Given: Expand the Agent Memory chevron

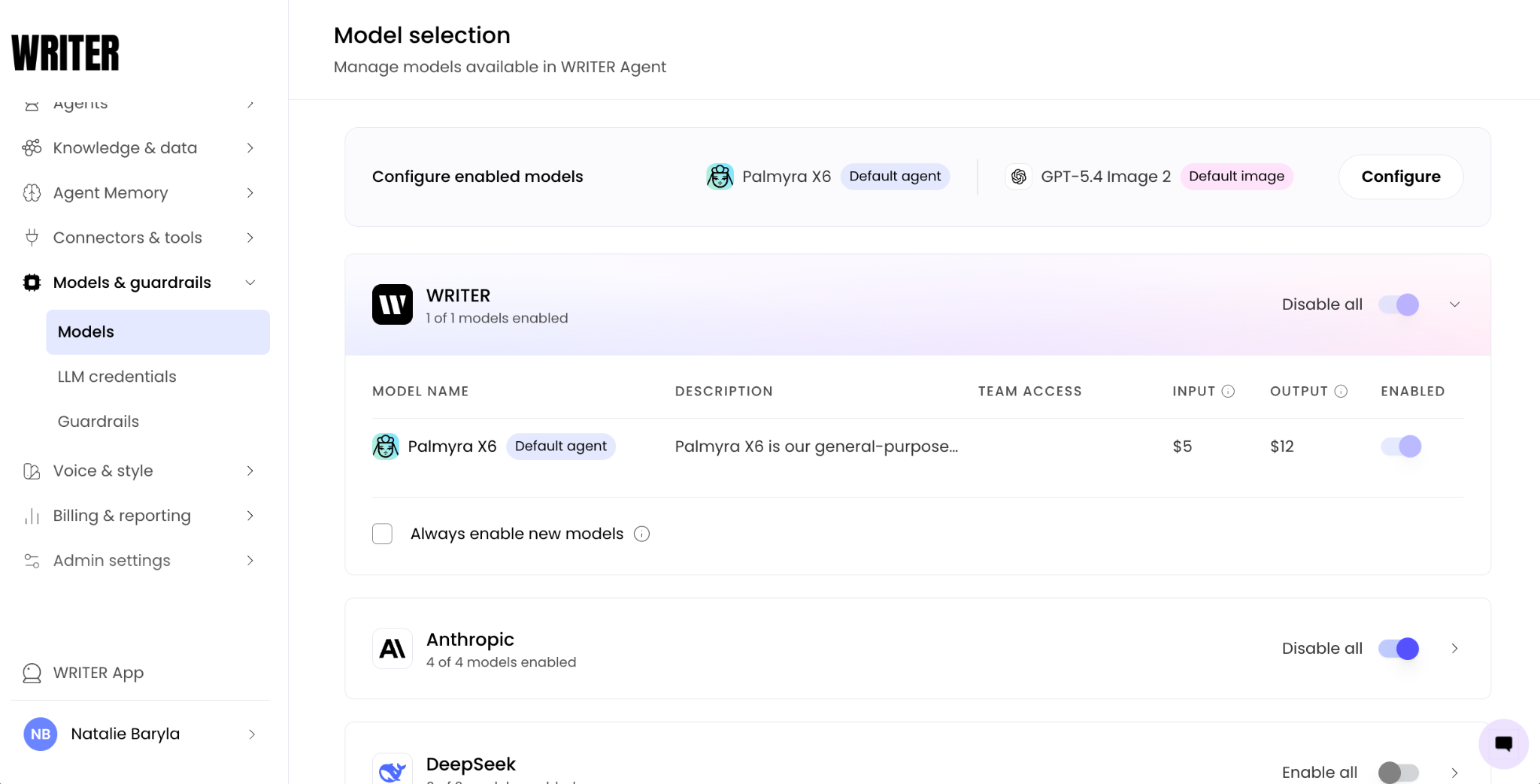Looking at the screenshot, I should pyautogui.click(x=250, y=193).
